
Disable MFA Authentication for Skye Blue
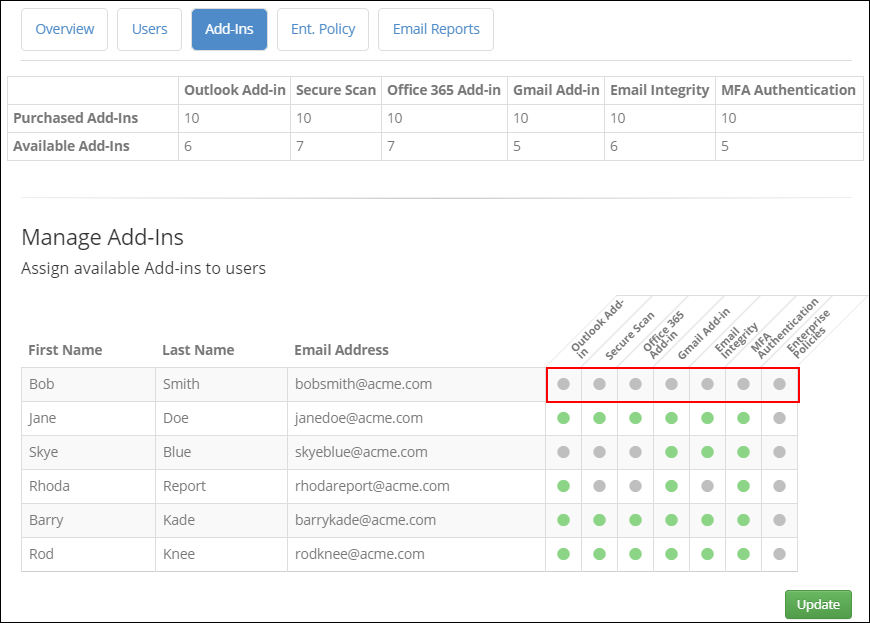click(x=743, y=452)
